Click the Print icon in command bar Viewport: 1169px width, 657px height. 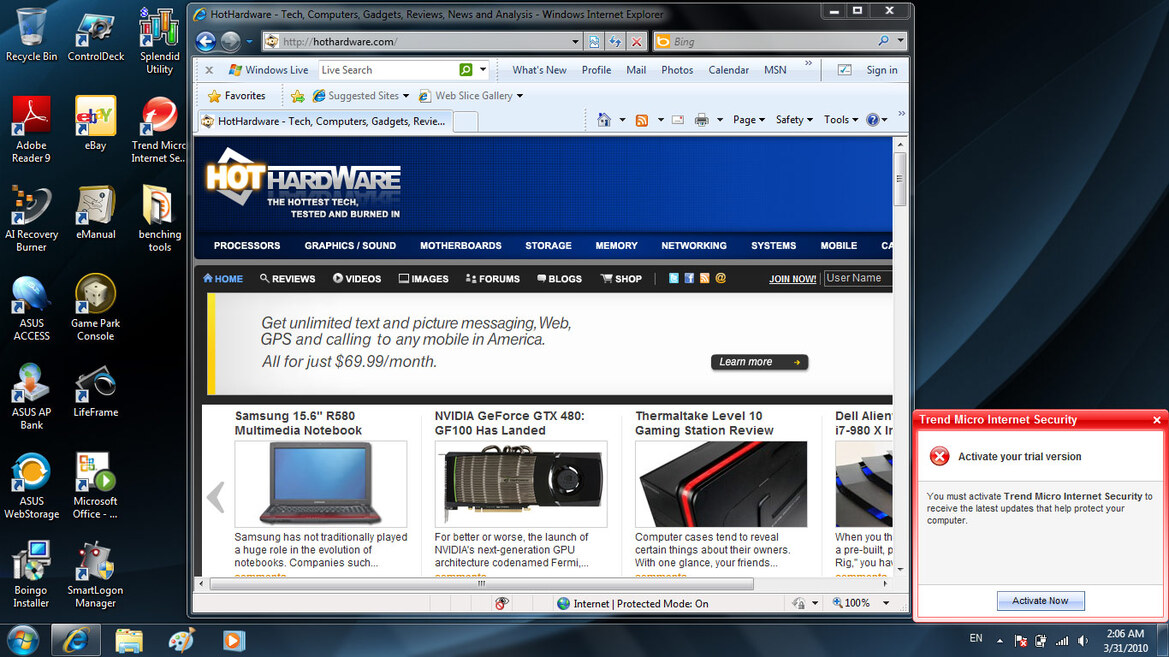click(702, 119)
